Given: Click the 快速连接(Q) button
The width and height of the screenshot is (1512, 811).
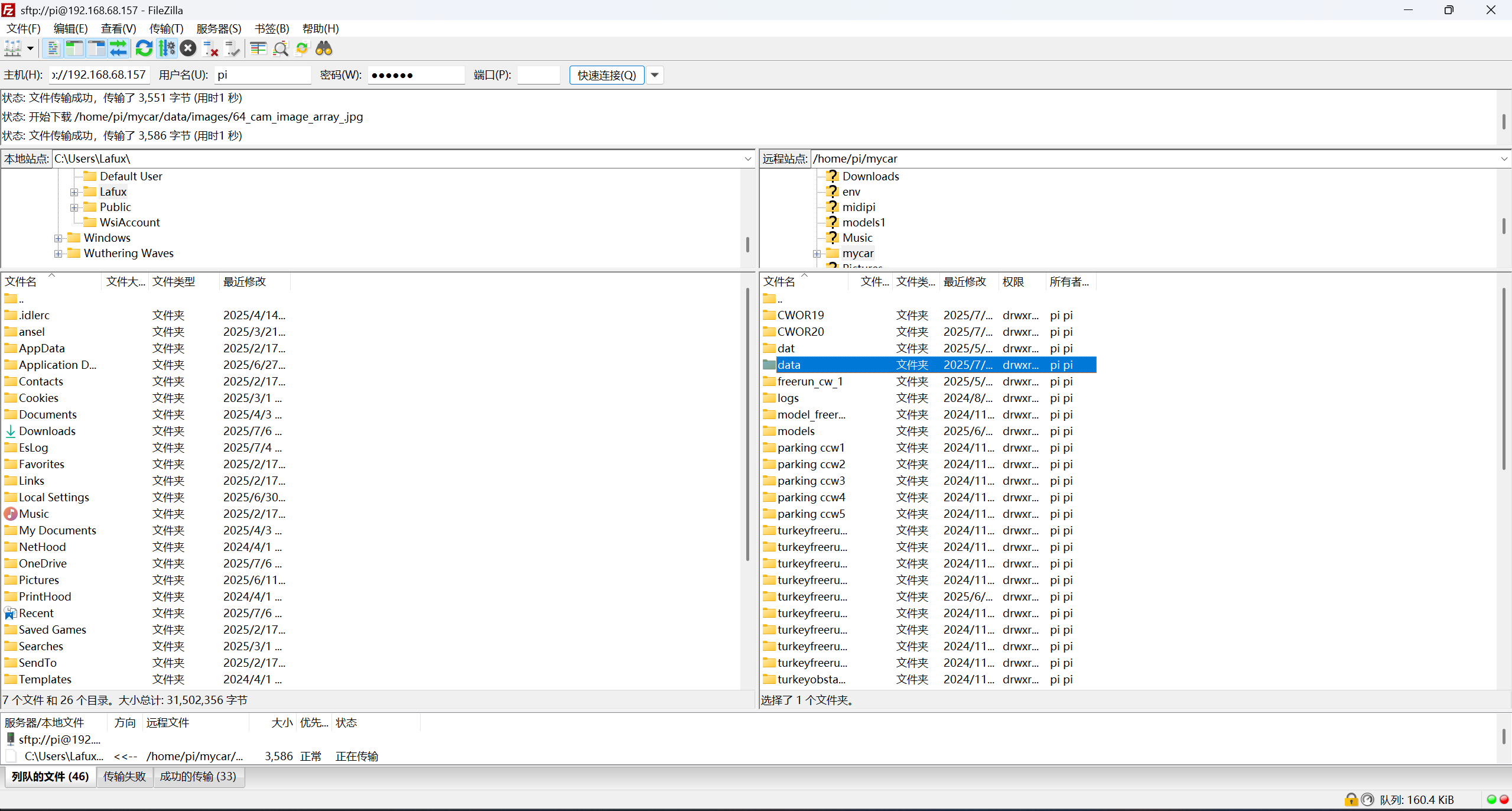Looking at the screenshot, I should (607, 75).
